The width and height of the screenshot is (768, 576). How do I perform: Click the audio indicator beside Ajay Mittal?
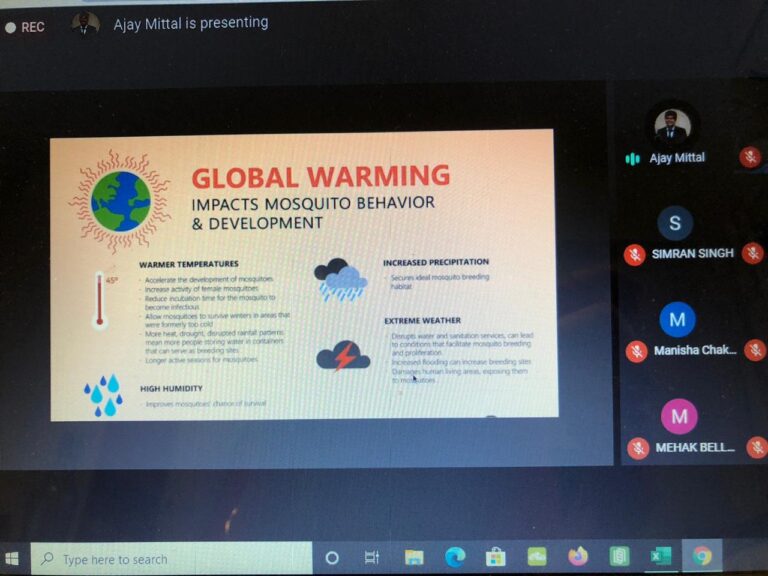632,159
